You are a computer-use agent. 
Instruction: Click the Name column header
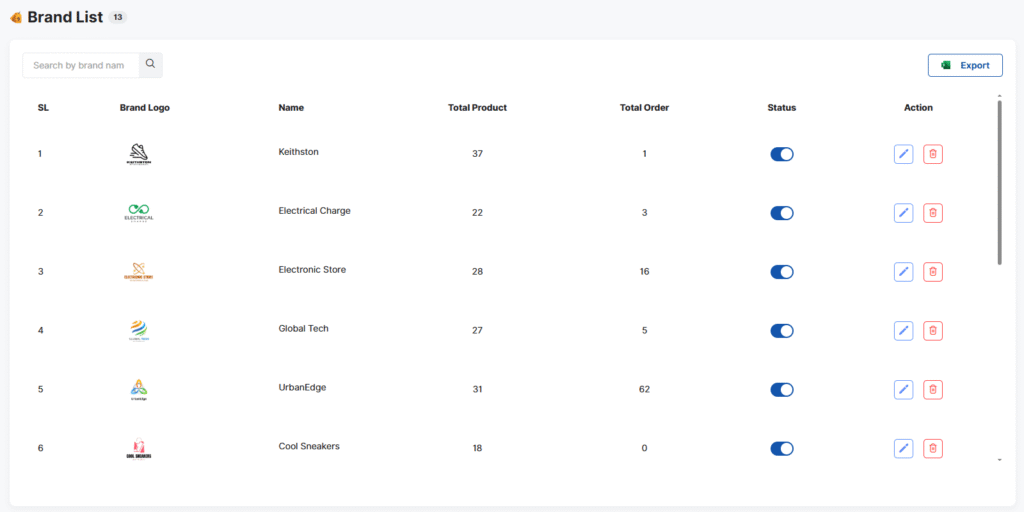[291, 108]
